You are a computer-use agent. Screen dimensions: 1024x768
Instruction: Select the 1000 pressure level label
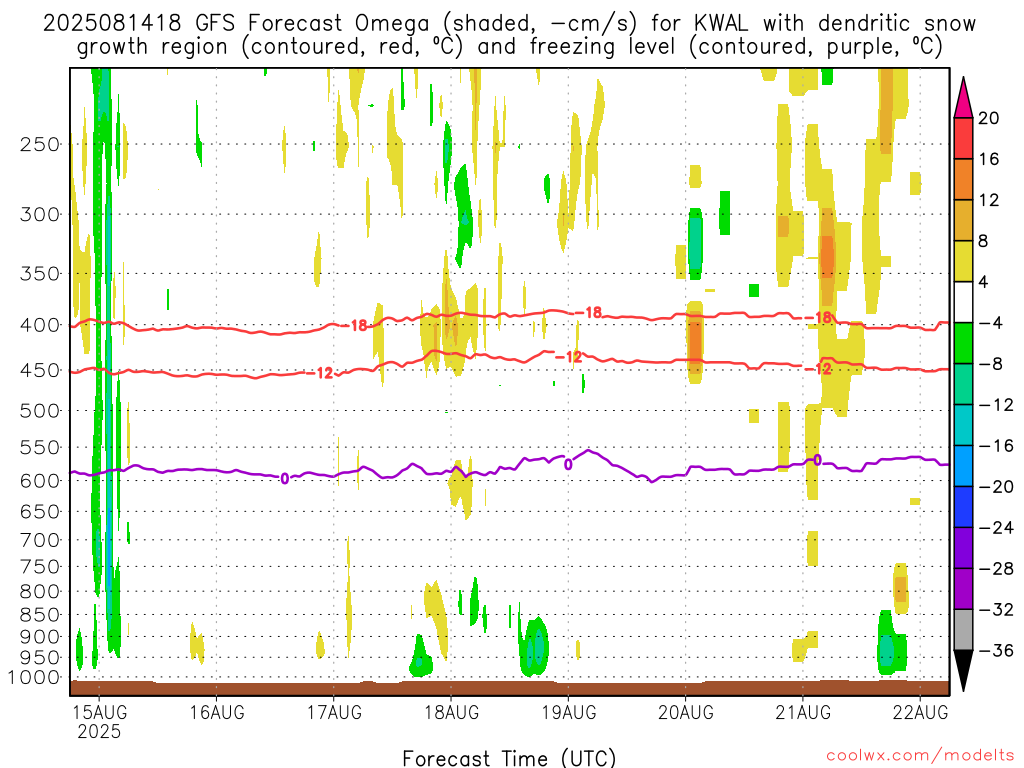(x=34, y=678)
